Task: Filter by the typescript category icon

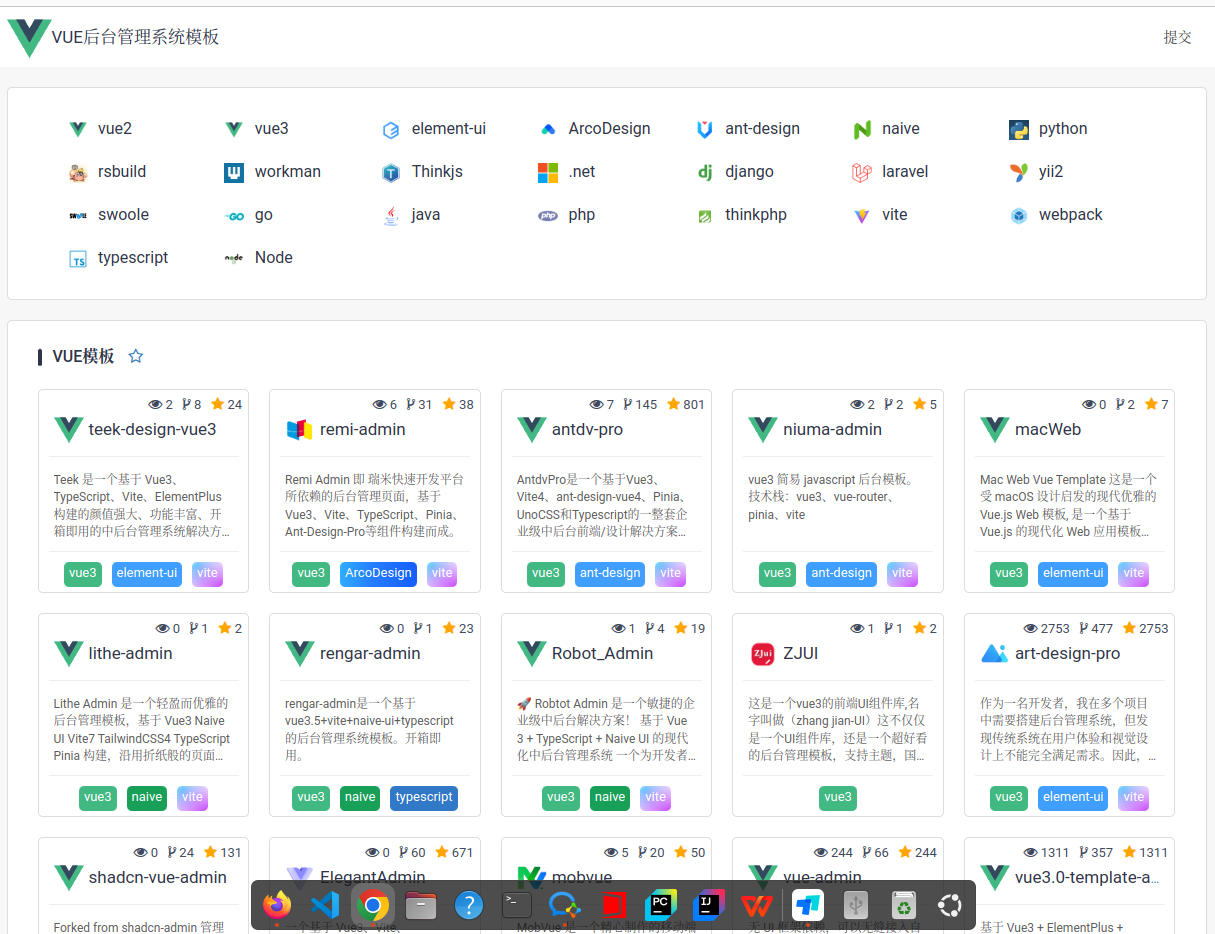Action: tap(78, 258)
